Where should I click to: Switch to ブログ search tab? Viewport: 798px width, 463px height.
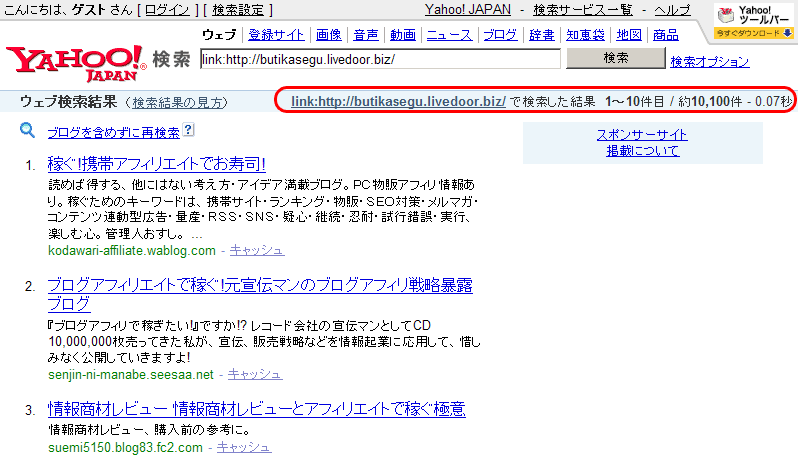[x=500, y=35]
